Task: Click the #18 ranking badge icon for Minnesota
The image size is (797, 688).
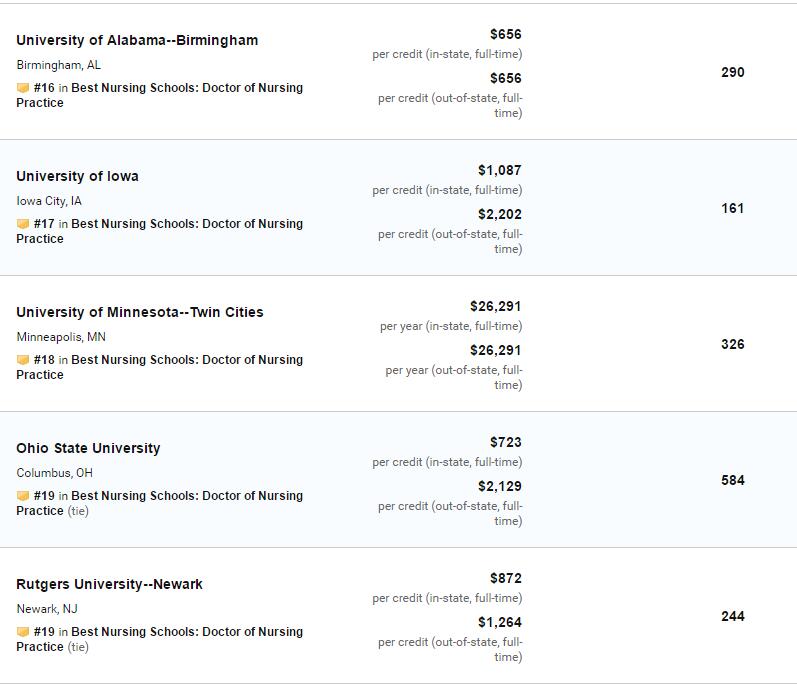Action: [23, 360]
